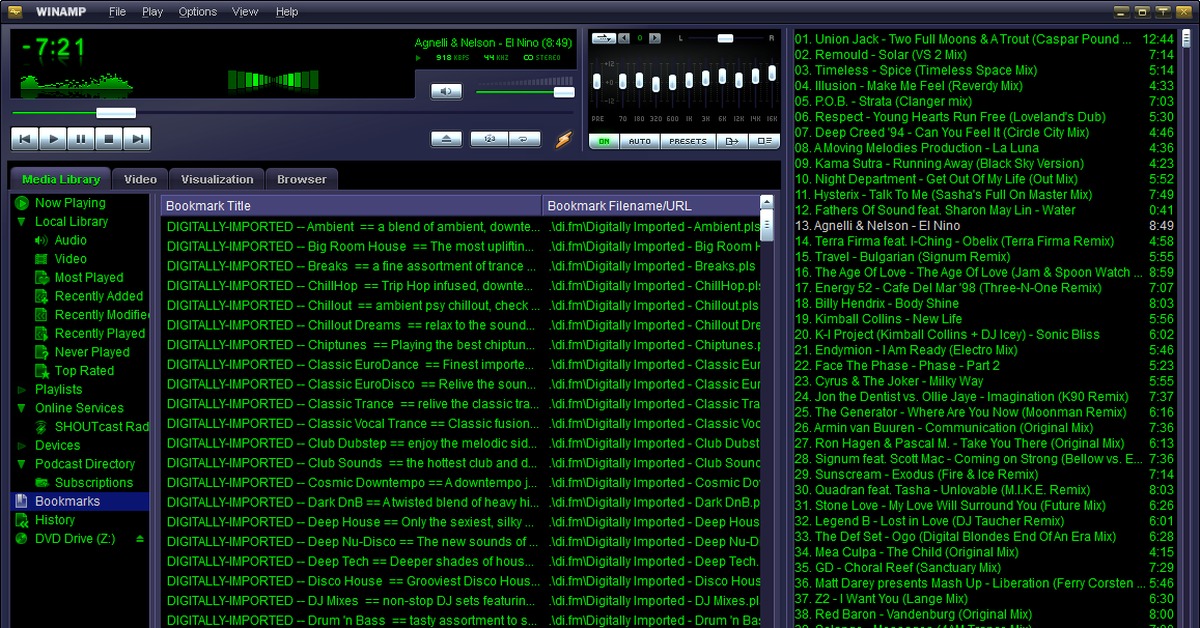Click the Bookmarks page icon

[x=22, y=501]
